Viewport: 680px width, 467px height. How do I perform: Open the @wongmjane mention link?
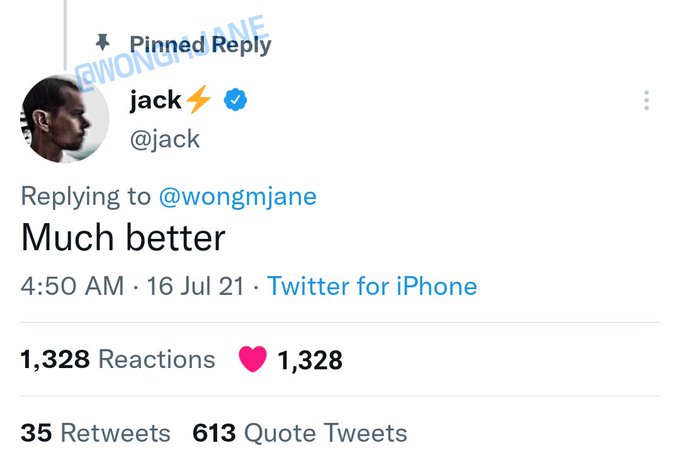pos(237,196)
